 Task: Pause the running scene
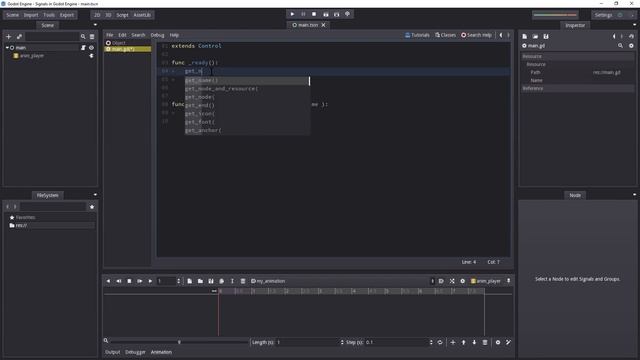click(x=303, y=14)
